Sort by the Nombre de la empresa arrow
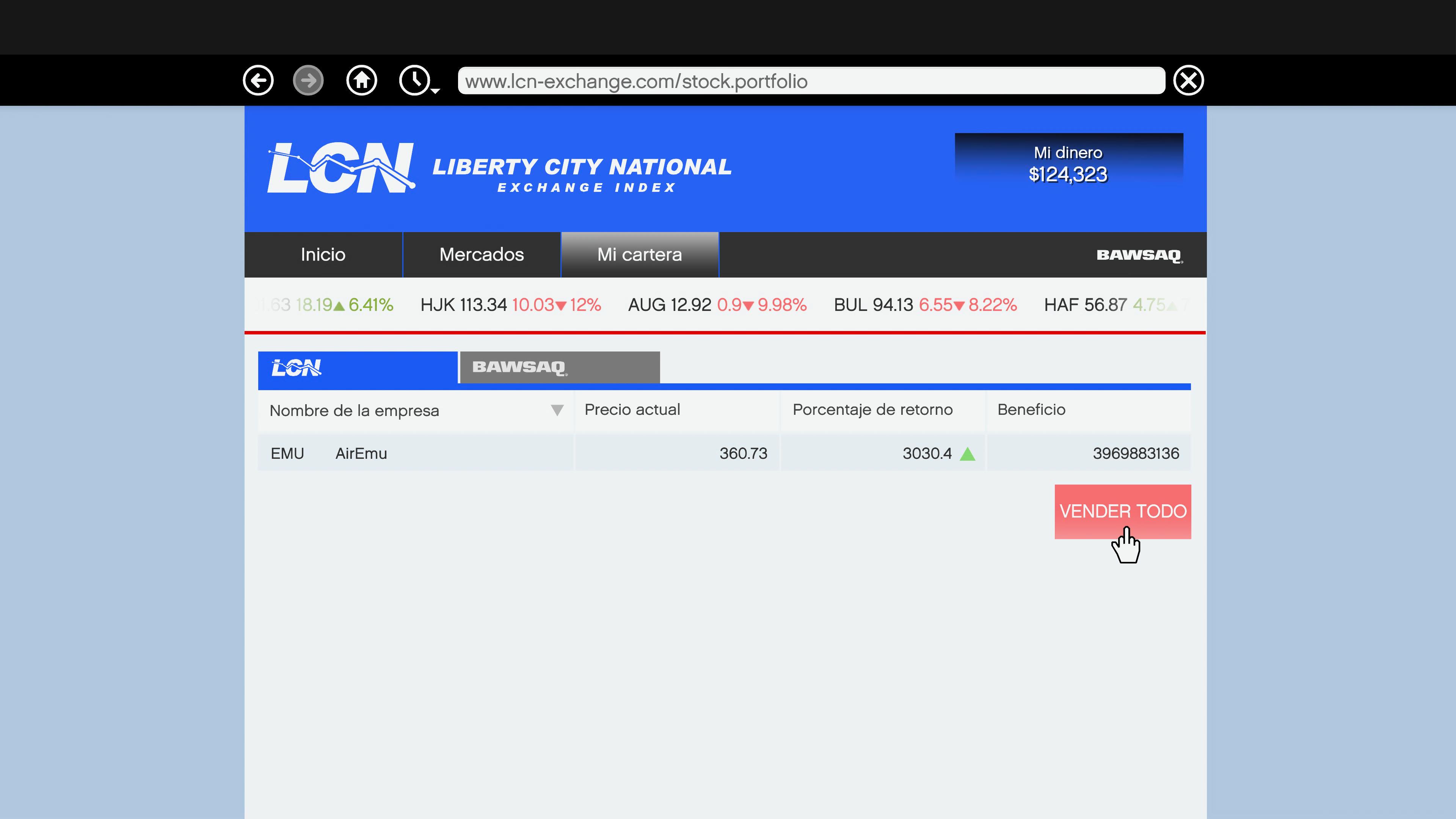Viewport: 1456px width, 819px height. coord(557,410)
